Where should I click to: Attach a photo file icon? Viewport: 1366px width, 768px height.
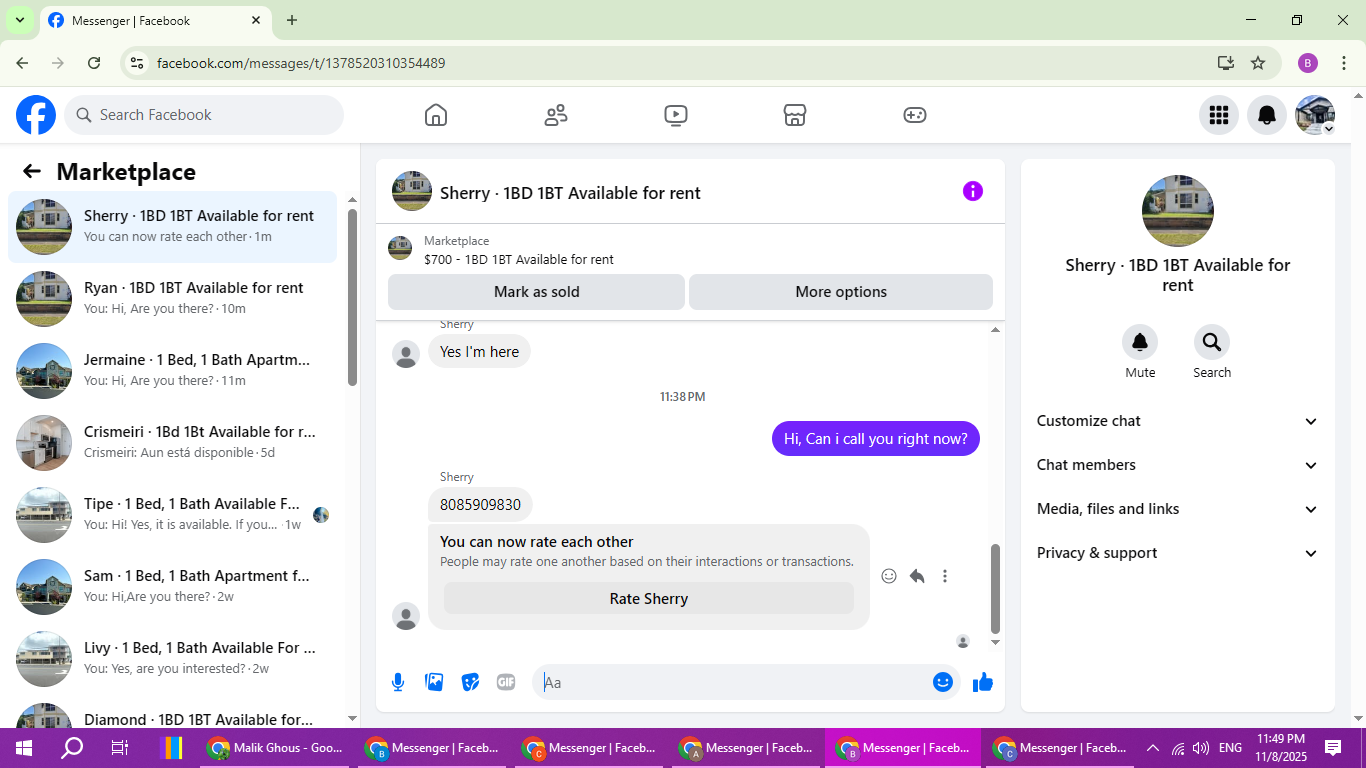[434, 682]
